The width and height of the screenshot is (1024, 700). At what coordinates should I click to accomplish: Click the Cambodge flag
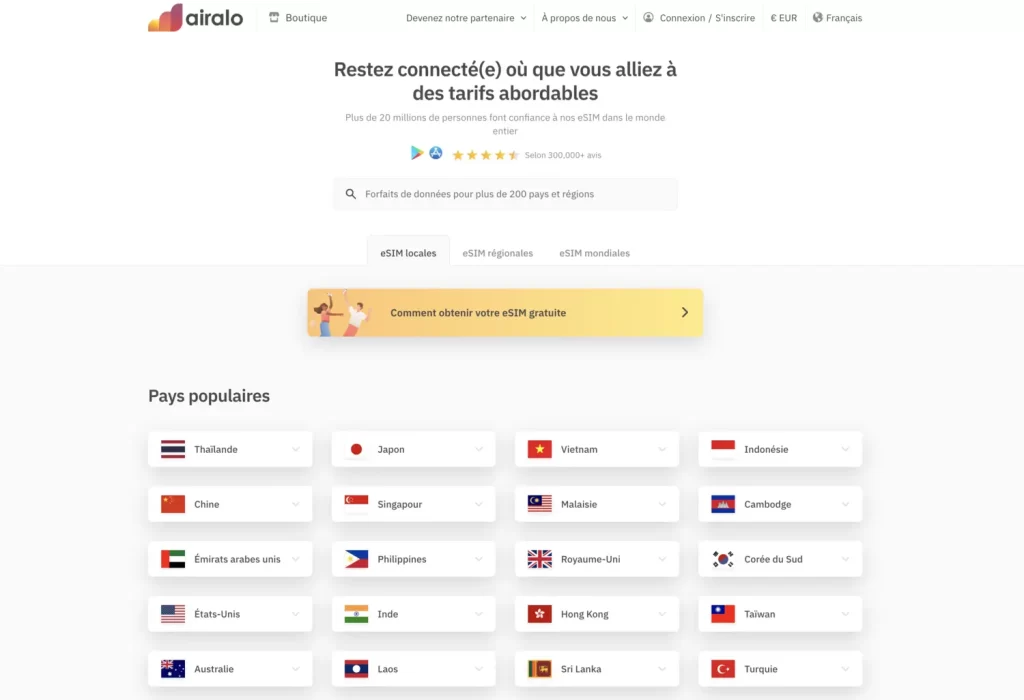(723, 504)
